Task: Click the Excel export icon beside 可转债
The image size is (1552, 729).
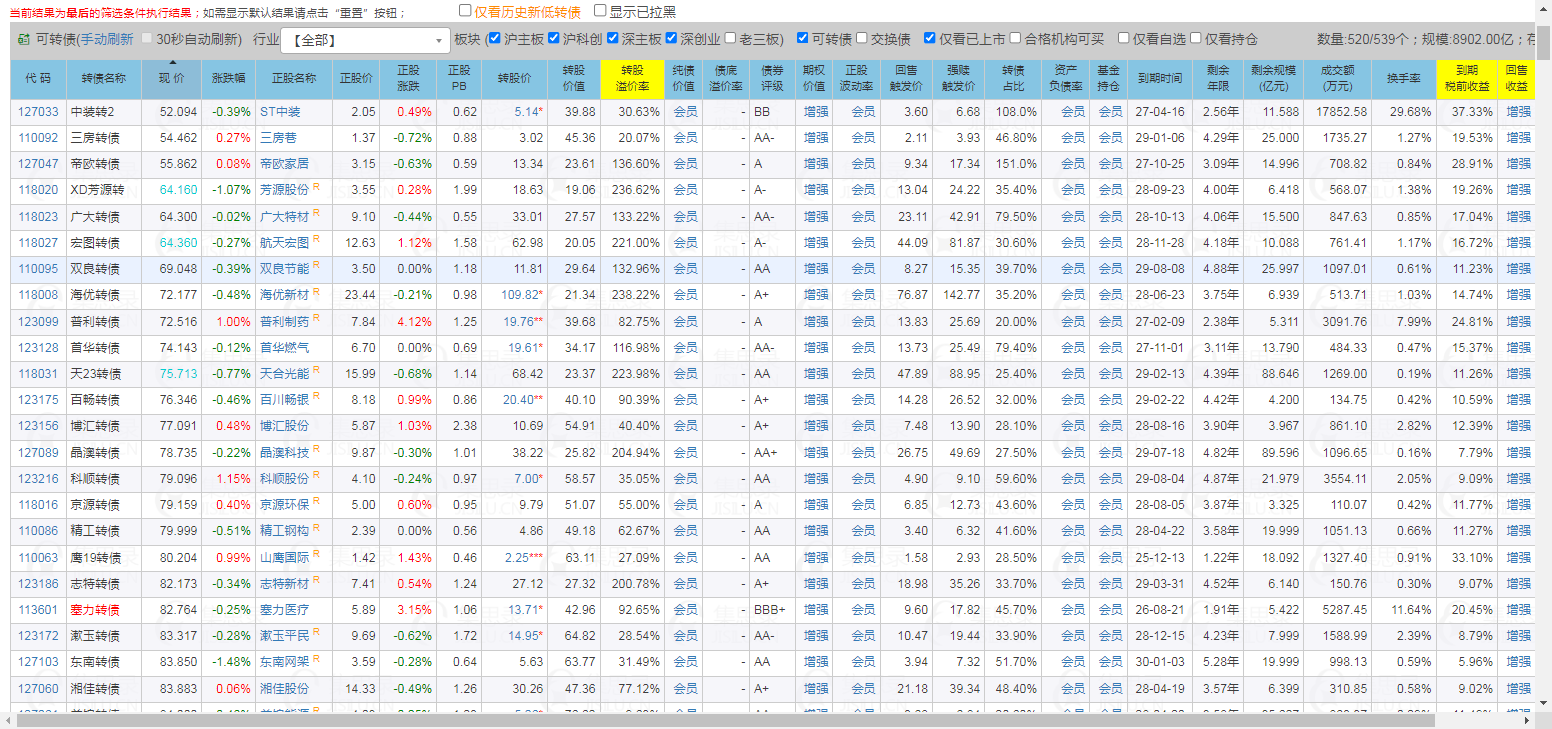Action: coord(22,40)
